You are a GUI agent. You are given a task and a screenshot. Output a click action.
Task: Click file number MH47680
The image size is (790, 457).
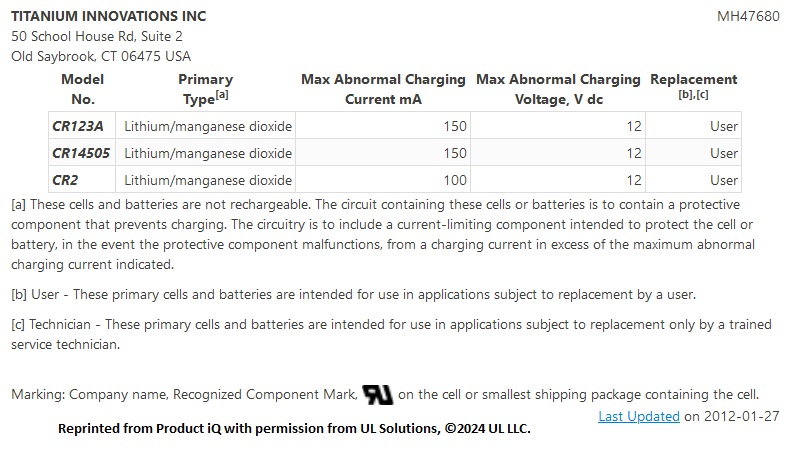(748, 16)
